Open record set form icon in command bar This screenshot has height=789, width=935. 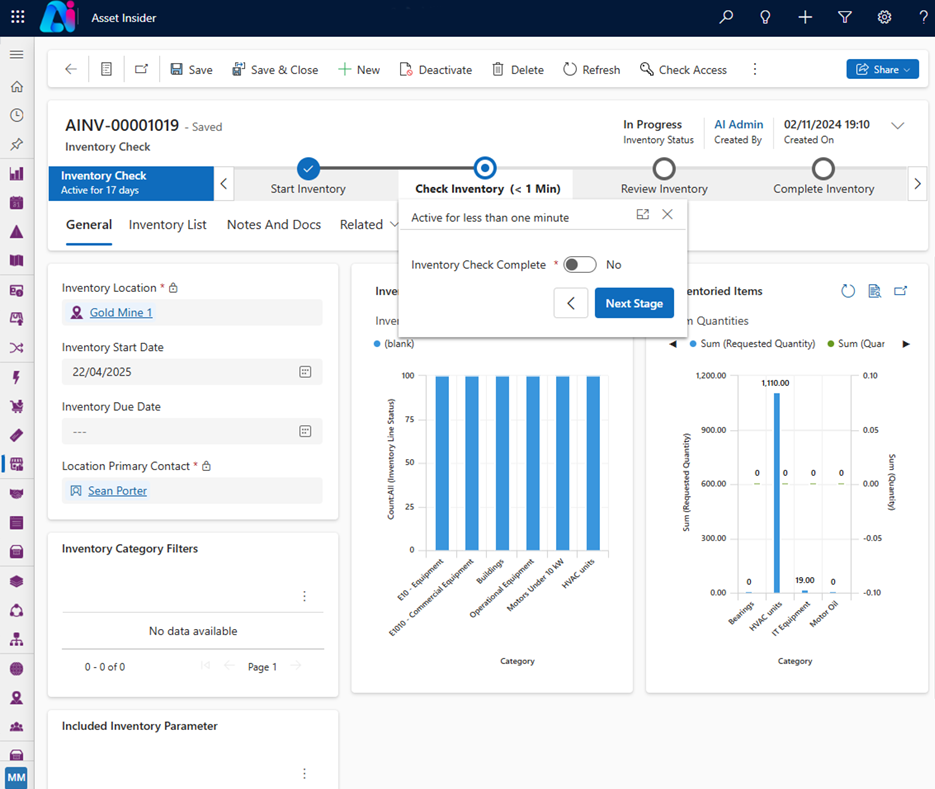pyautogui.click(x=106, y=69)
